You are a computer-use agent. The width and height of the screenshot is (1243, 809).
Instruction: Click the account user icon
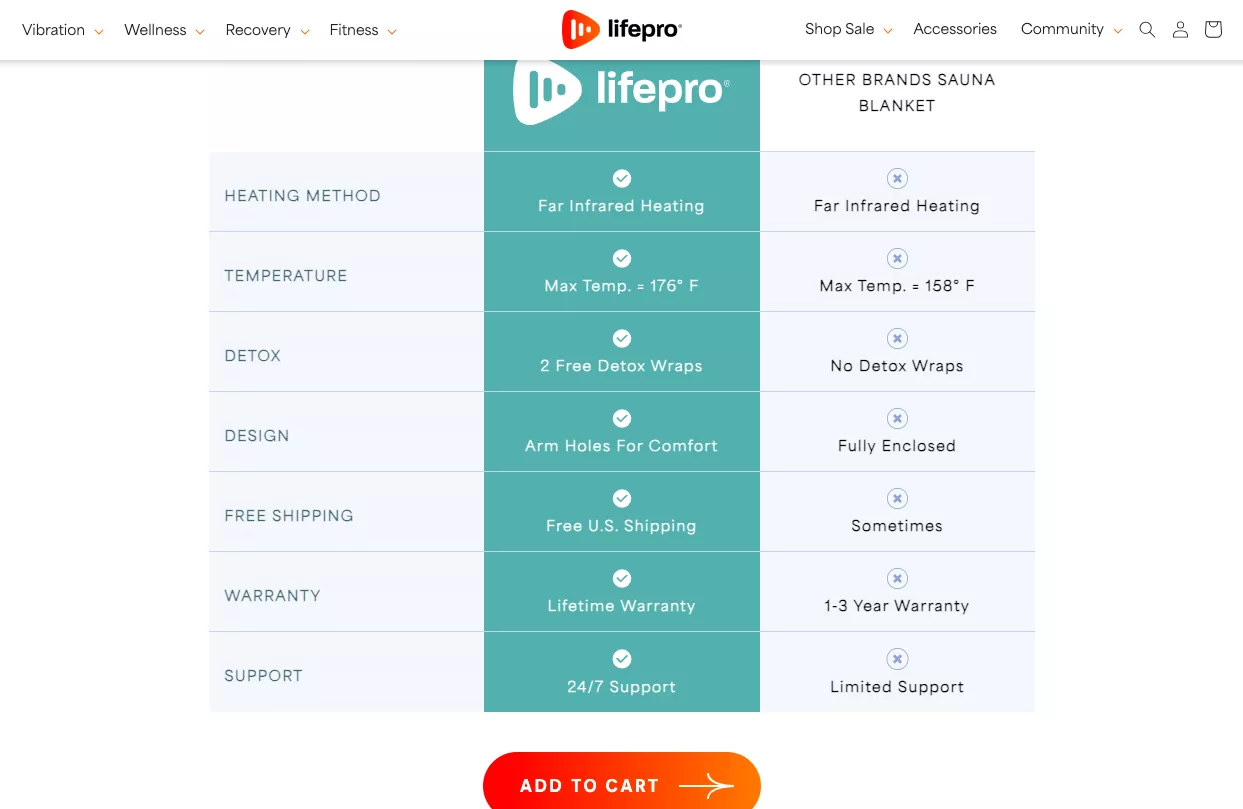click(1180, 30)
